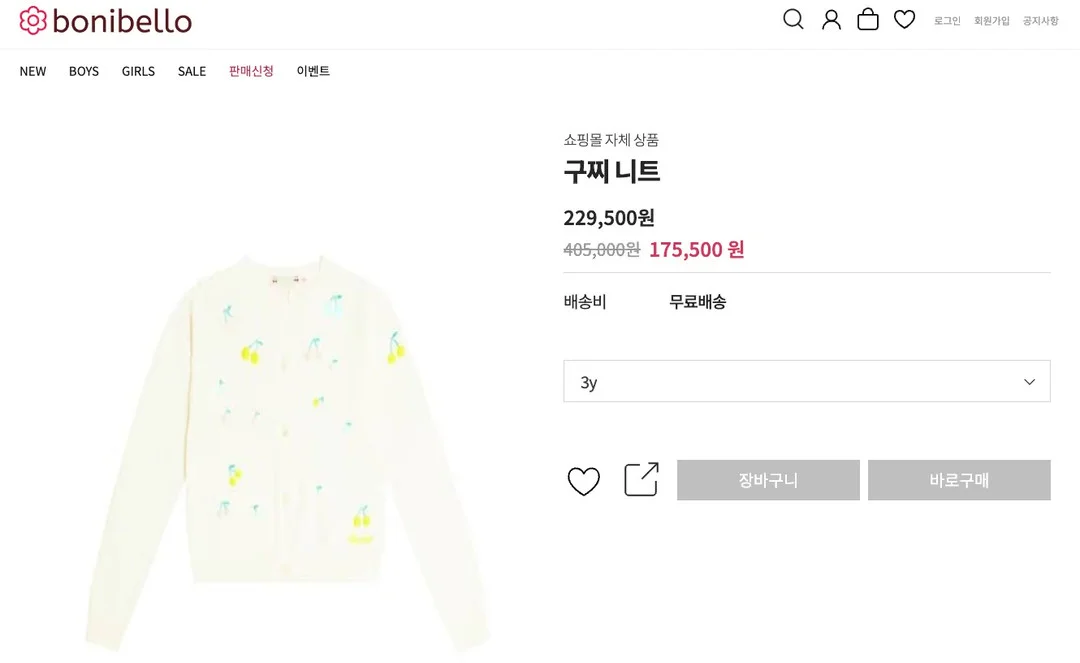Click the 로그인 login link
This screenshot has height=663, width=1080.
[x=947, y=21]
